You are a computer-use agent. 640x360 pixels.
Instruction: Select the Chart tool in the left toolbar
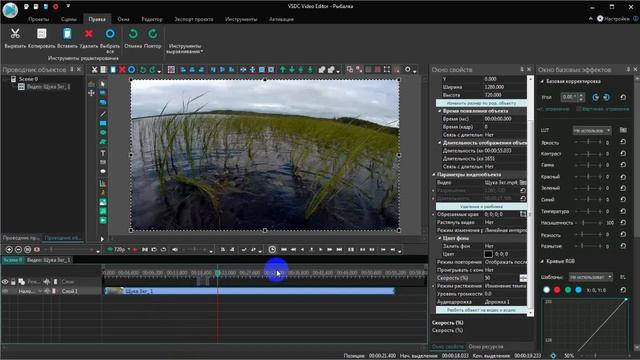click(x=103, y=184)
